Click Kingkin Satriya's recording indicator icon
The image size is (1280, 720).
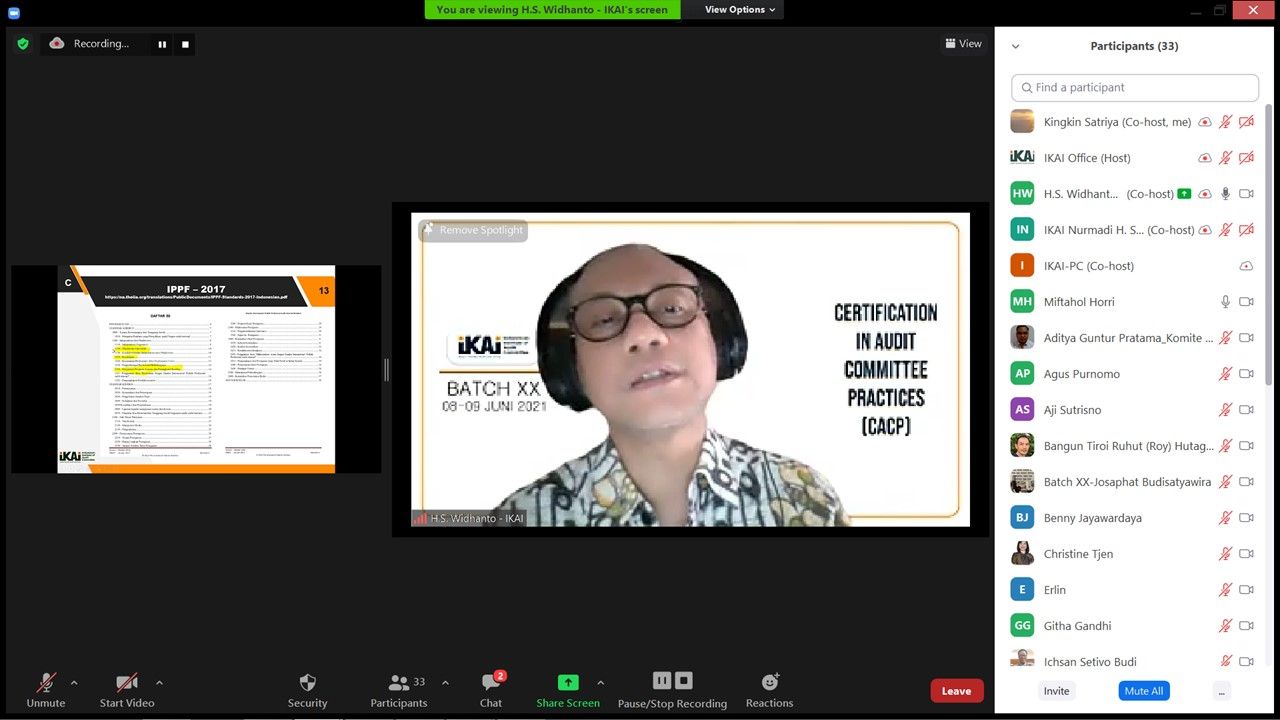point(1205,122)
